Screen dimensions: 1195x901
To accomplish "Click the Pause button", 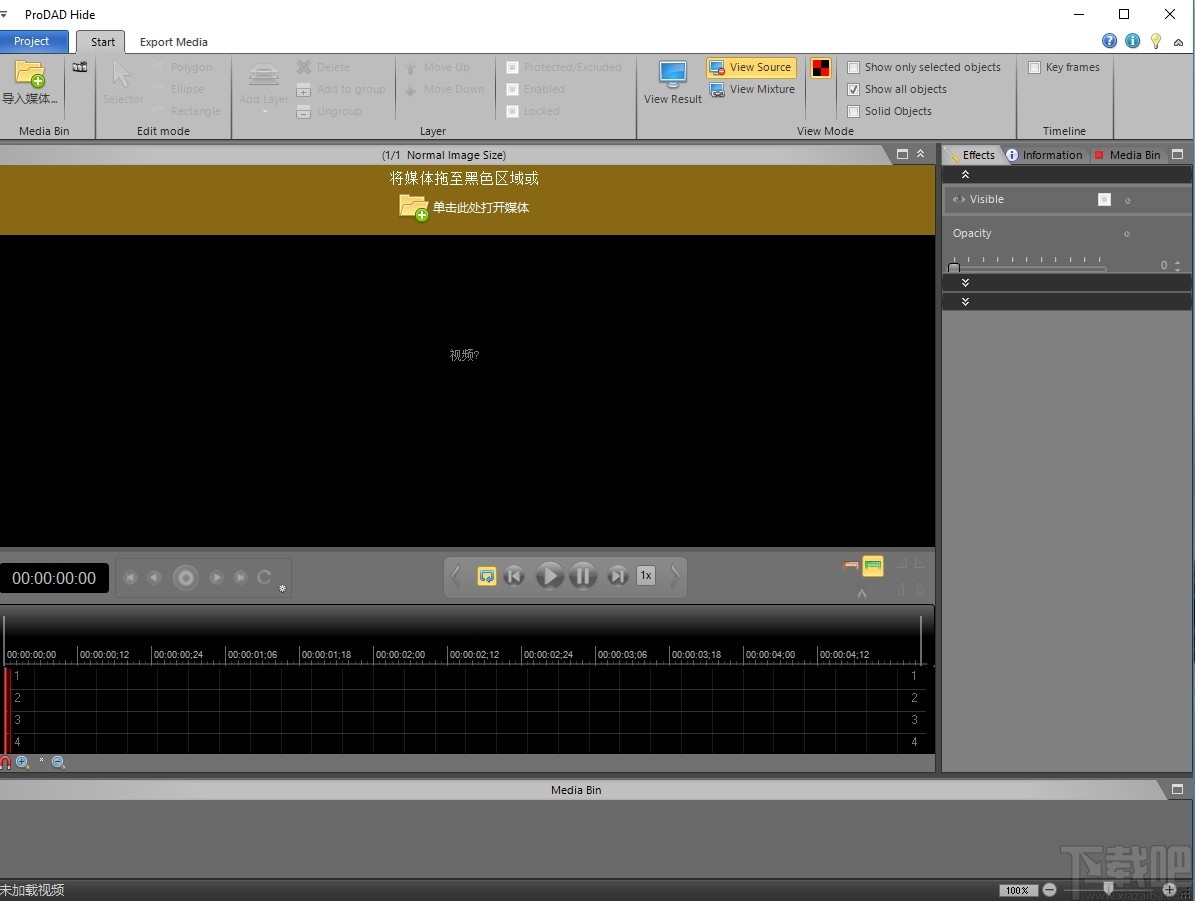I will click(583, 576).
